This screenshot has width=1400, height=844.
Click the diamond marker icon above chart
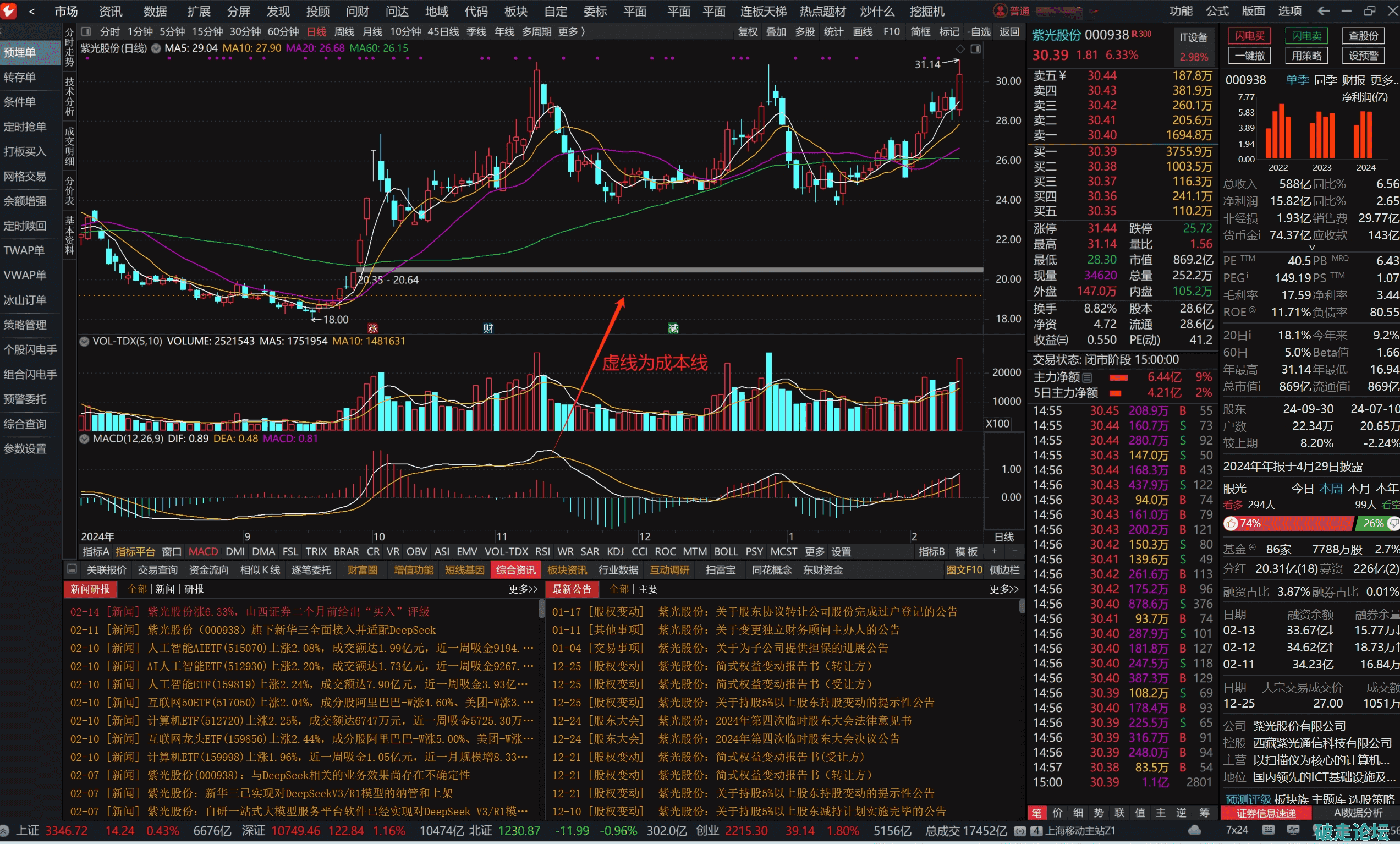960,50
